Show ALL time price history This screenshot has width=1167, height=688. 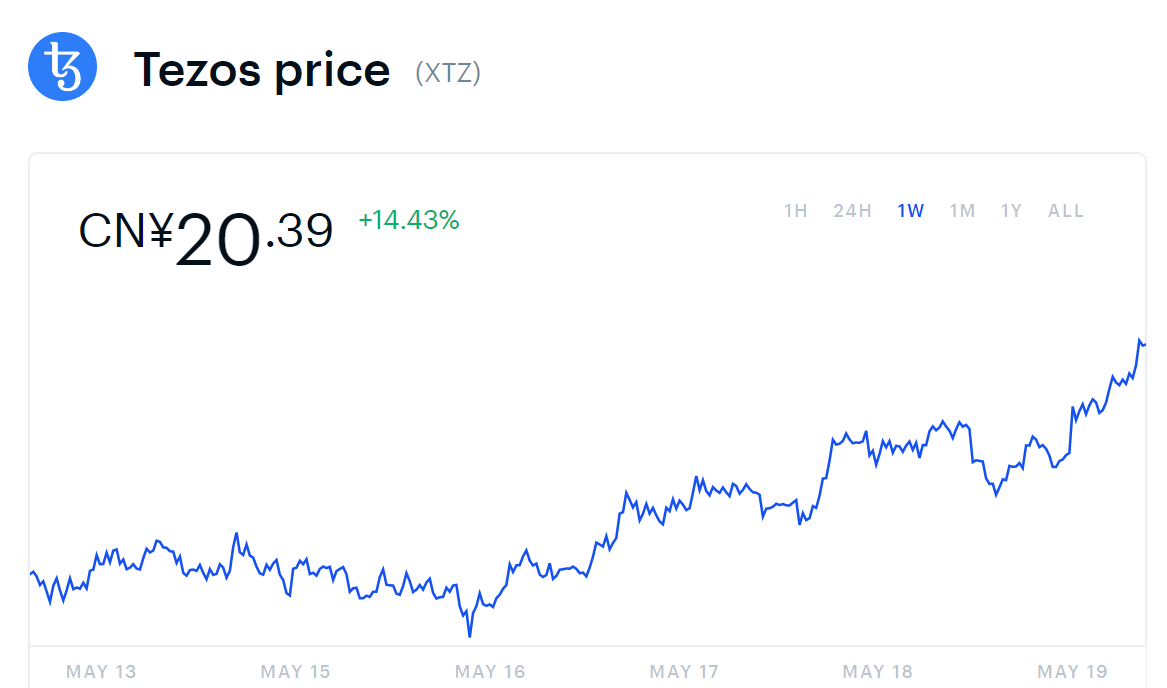1066,211
